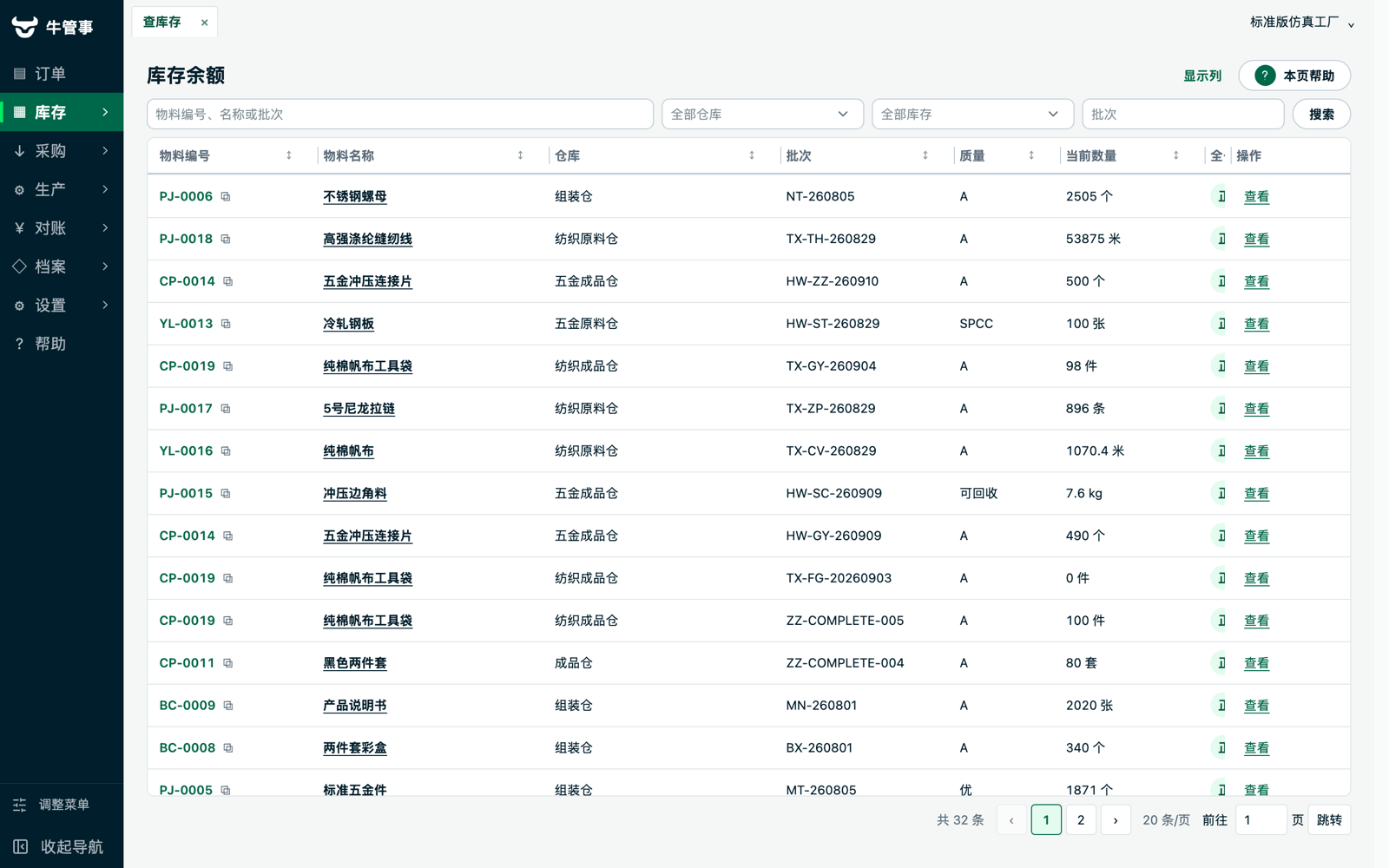Open the 帮助 sidebar item
1389x868 pixels.
tap(62, 344)
